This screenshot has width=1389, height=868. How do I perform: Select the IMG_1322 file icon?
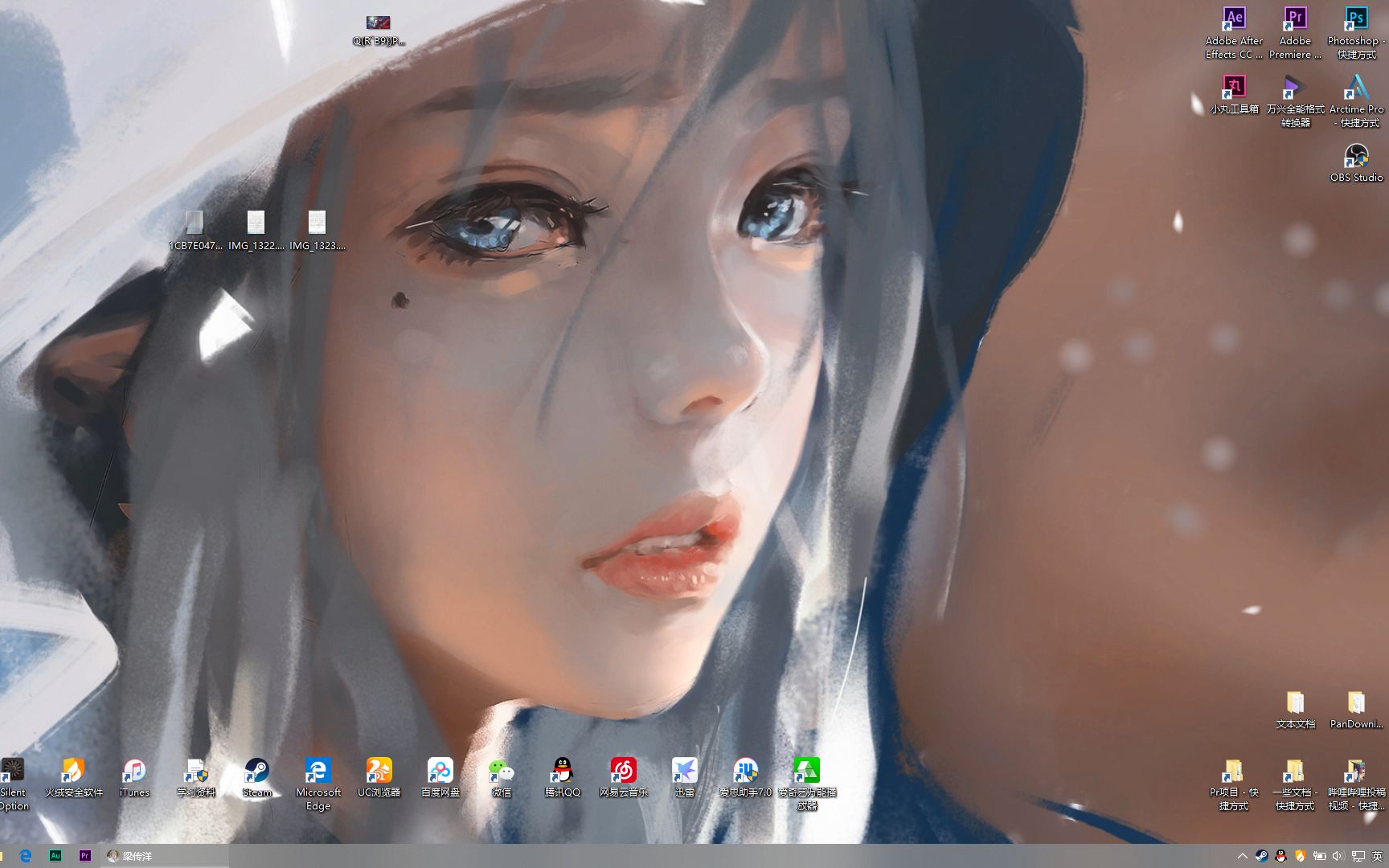click(256, 231)
